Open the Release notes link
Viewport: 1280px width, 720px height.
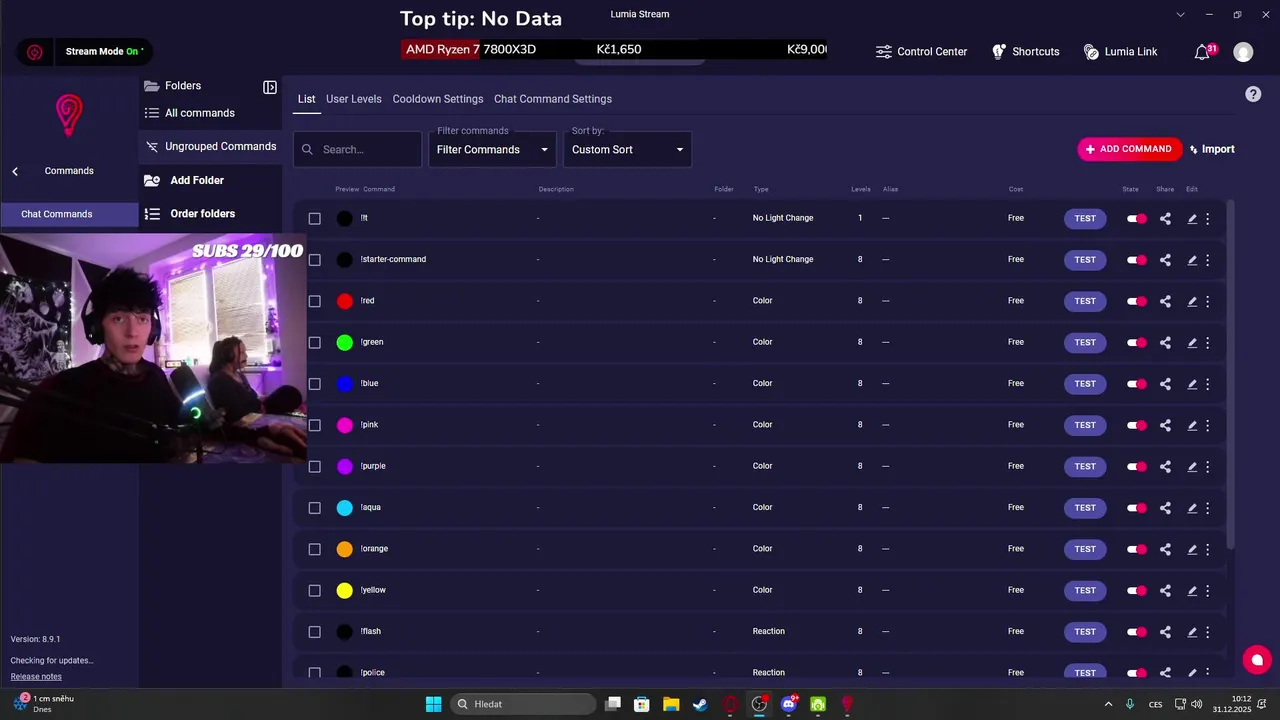click(x=36, y=677)
